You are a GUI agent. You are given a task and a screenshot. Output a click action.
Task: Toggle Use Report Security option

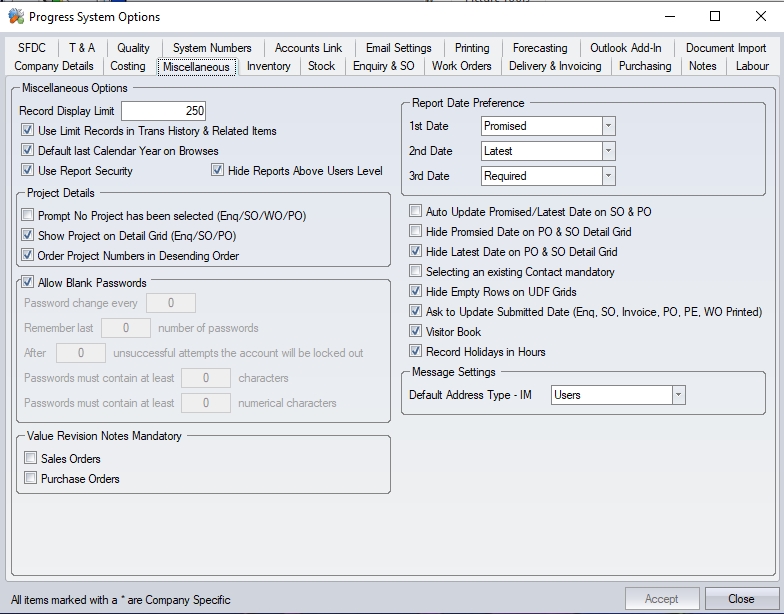coord(28,171)
